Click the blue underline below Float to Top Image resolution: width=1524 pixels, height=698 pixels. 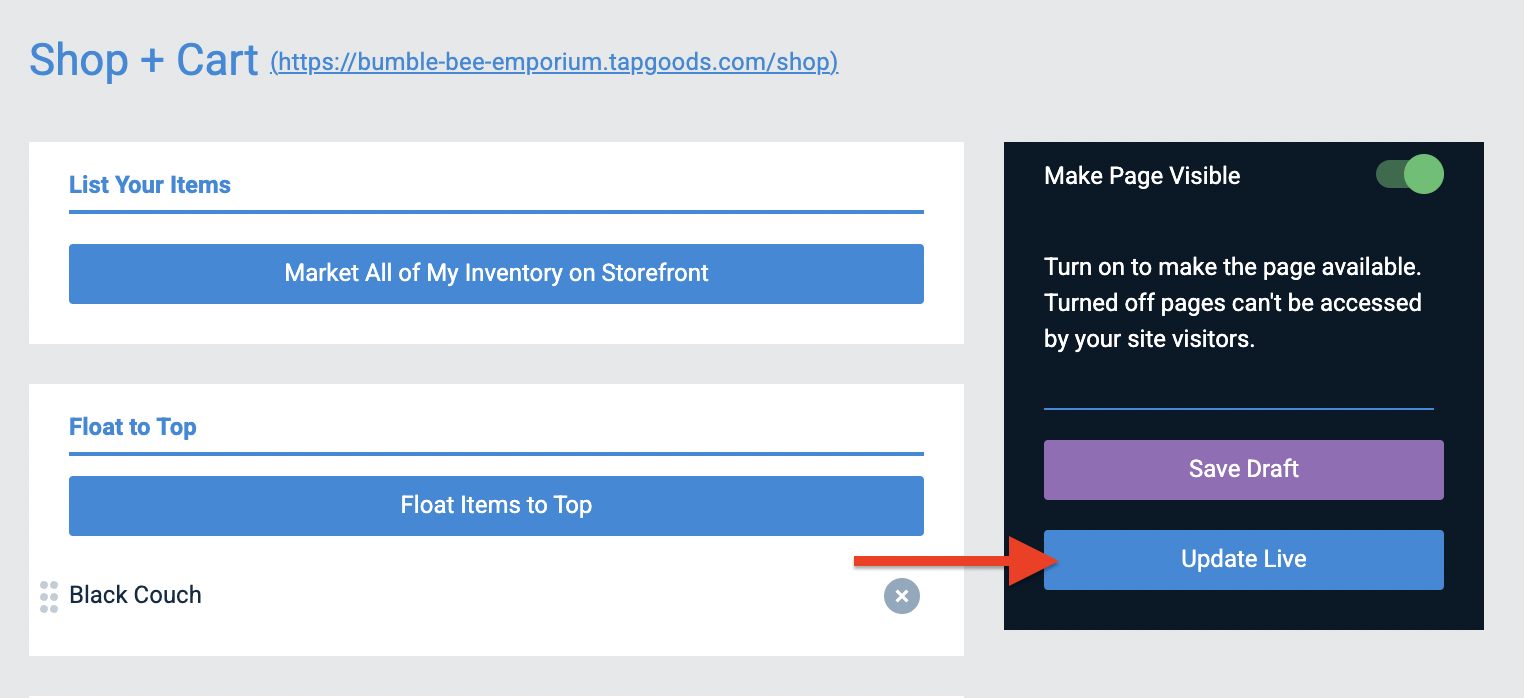pyautogui.click(x=496, y=454)
